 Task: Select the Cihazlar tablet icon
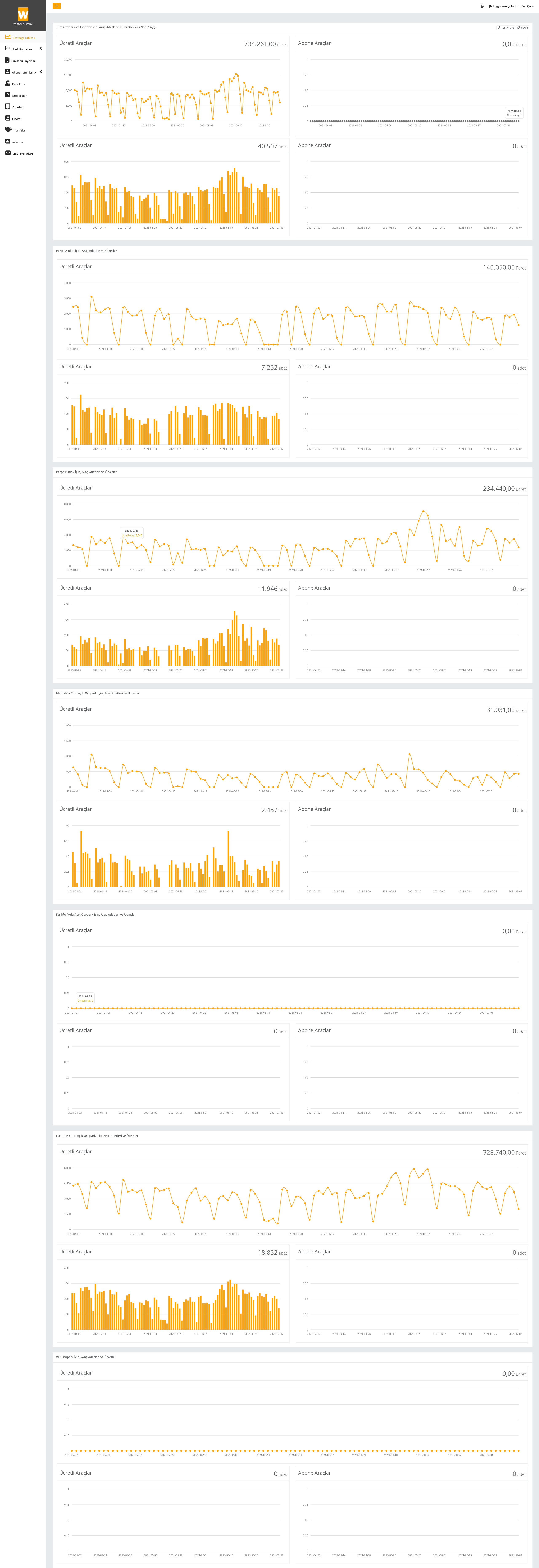pos(8,107)
